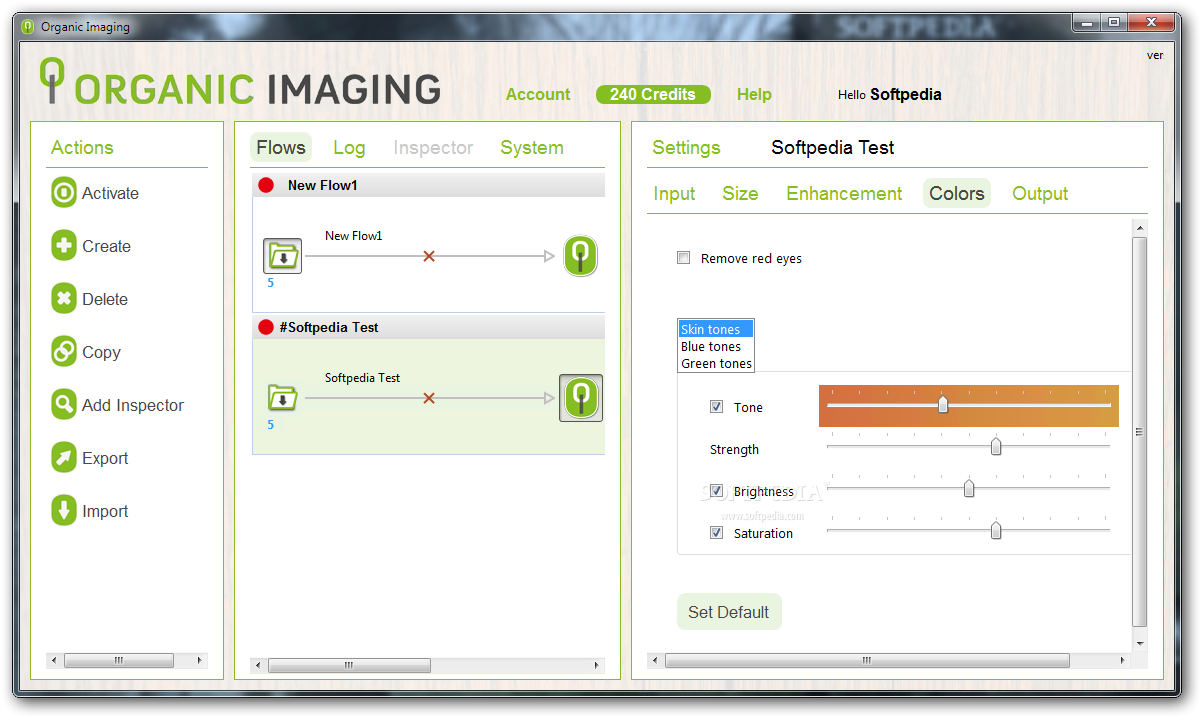Click the Saturation slider handle
This screenshot has width=1202, height=718.
pyautogui.click(x=996, y=531)
